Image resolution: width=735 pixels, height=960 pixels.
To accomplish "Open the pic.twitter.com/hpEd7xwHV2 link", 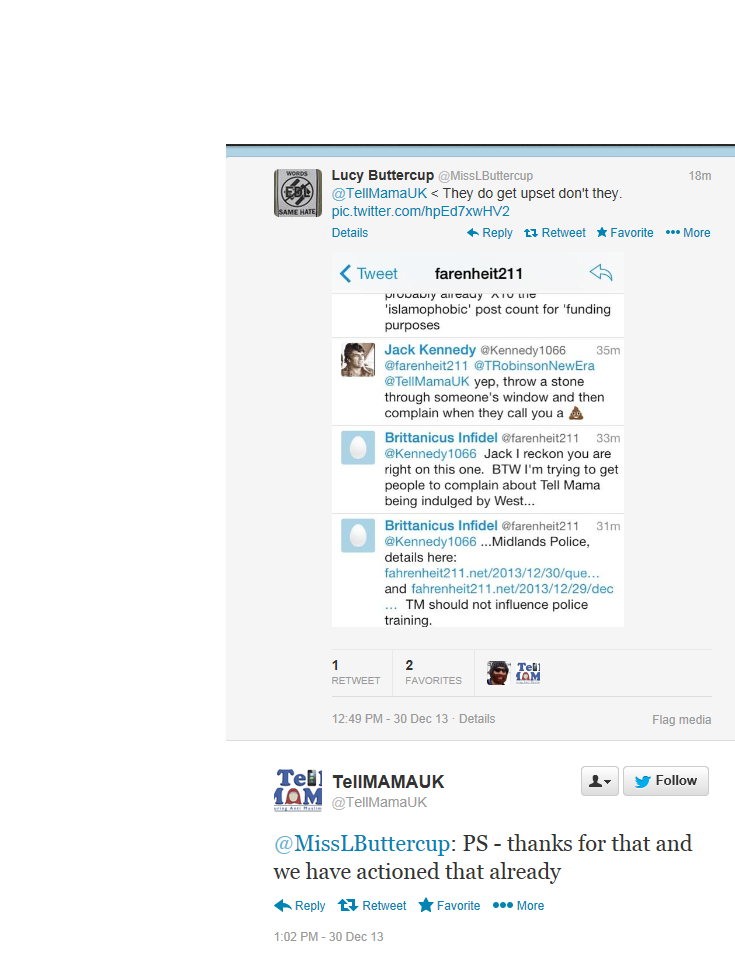I will (420, 211).
